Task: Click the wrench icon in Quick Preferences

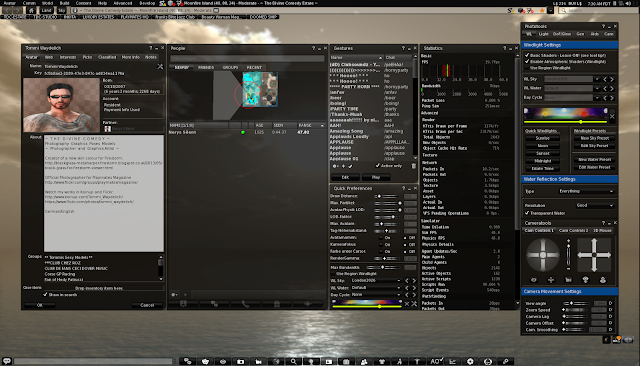Action: [414, 304]
